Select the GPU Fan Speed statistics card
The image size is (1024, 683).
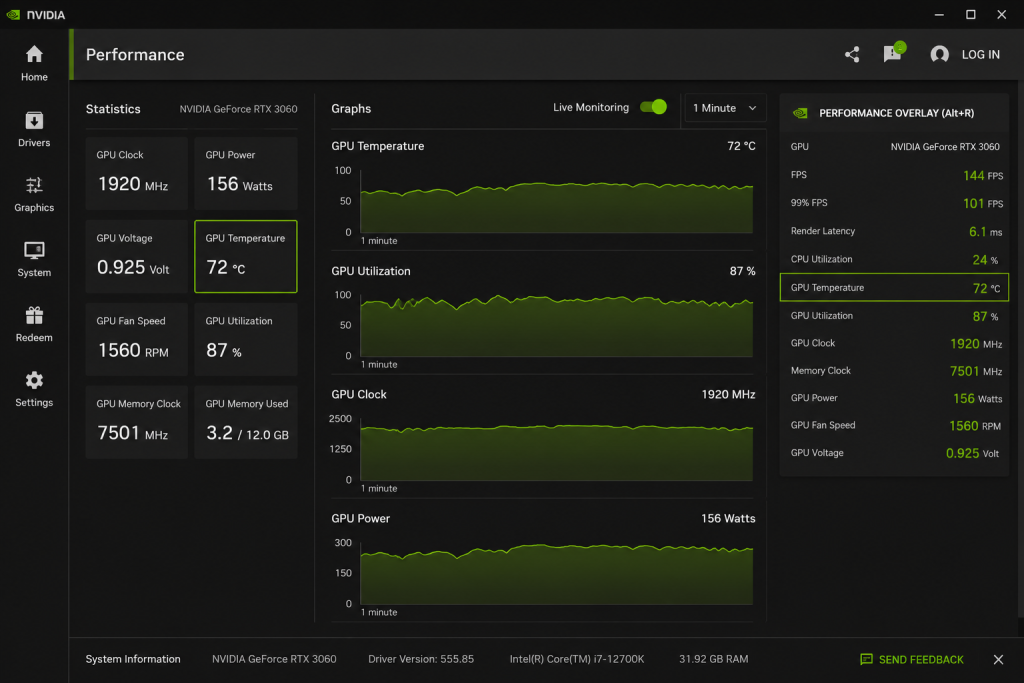[136, 339]
